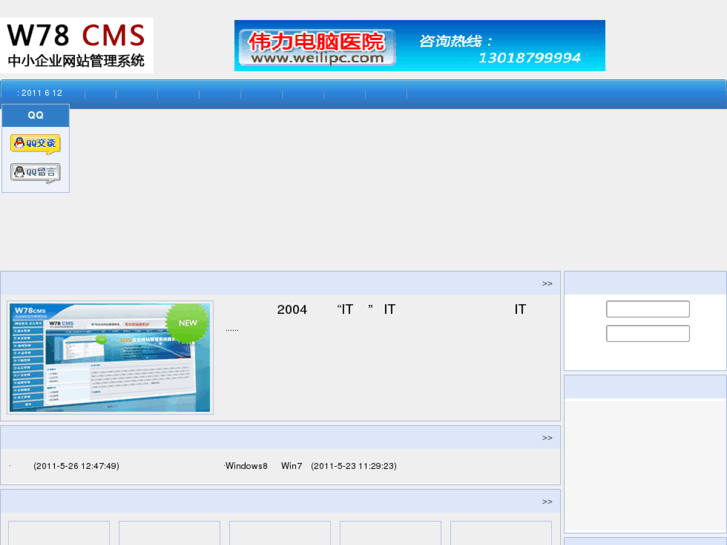Viewport: 727px width, 545px height.
Task: Open the Windows8 Win7 news item
Action: [x=310, y=466]
